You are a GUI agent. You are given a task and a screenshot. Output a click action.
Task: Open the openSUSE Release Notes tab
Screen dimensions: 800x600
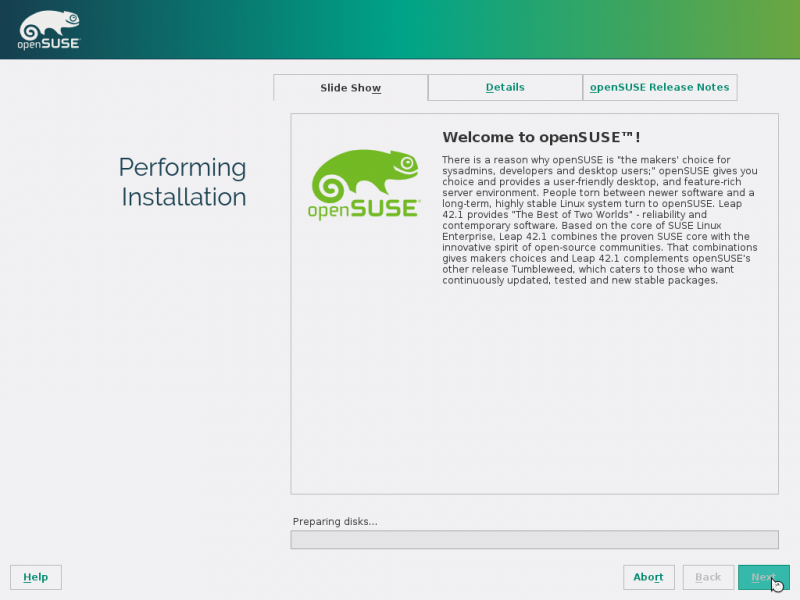659,88
